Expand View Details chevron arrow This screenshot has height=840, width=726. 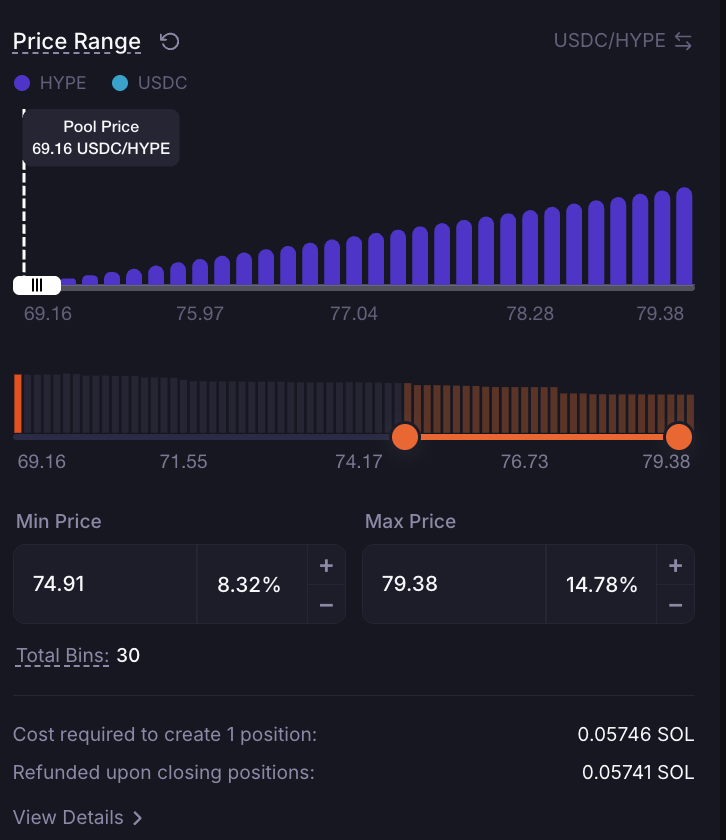[137, 818]
